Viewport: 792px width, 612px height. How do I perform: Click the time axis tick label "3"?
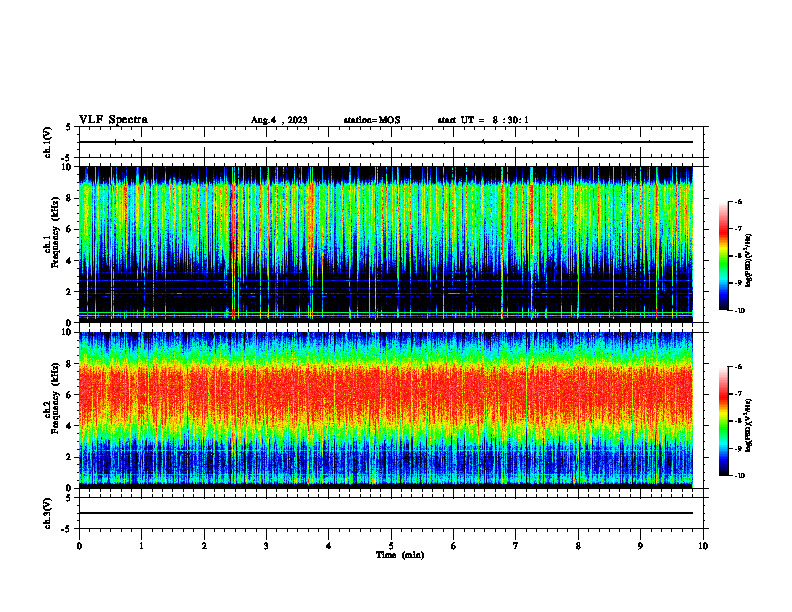click(x=266, y=546)
